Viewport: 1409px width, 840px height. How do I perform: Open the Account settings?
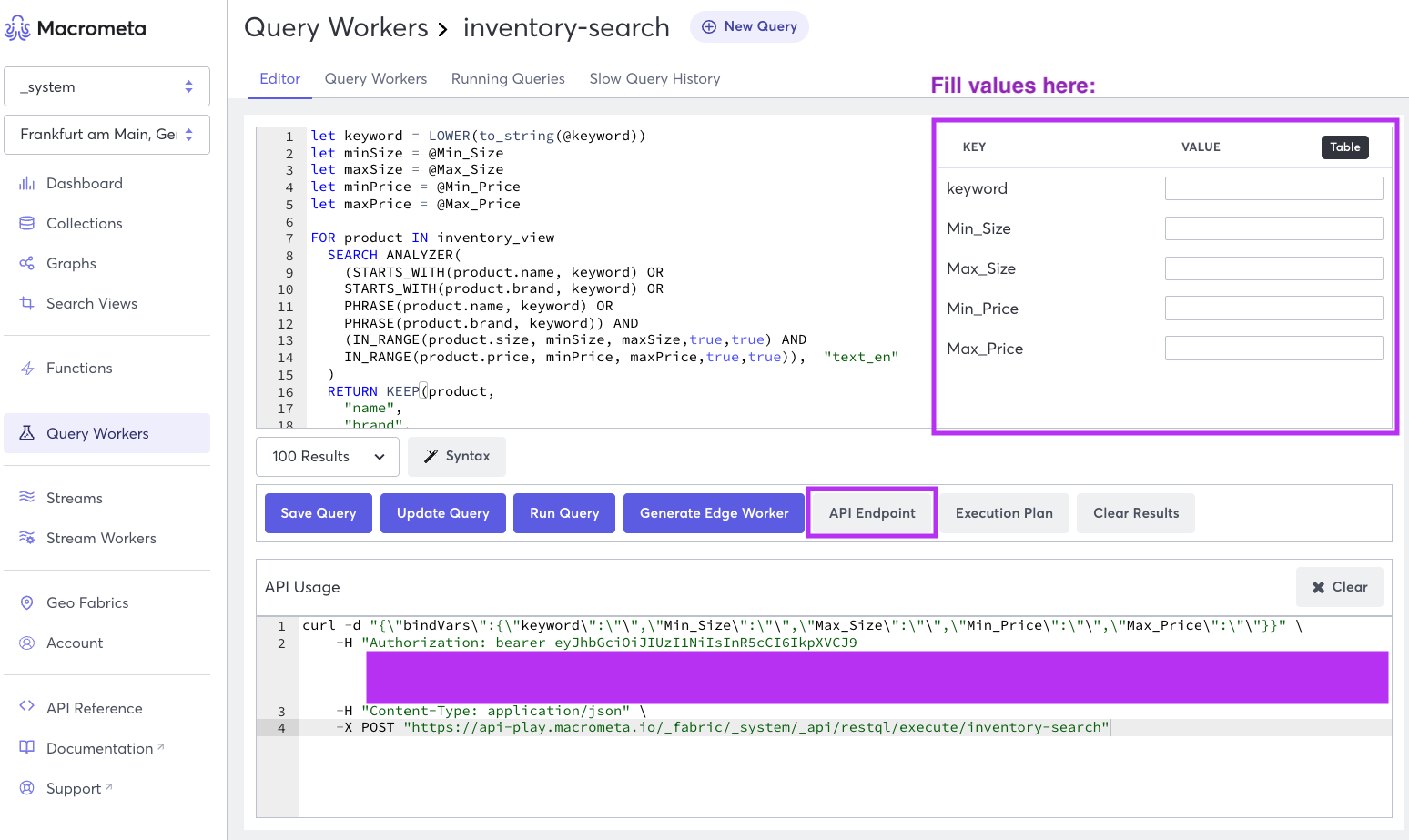pyautogui.click(x=76, y=643)
